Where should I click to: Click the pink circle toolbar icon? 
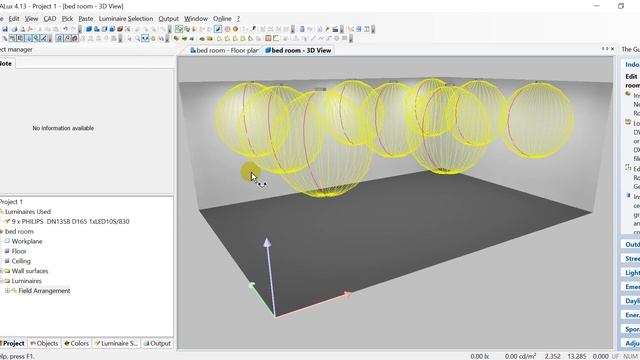pyautogui.click(x=228, y=29)
